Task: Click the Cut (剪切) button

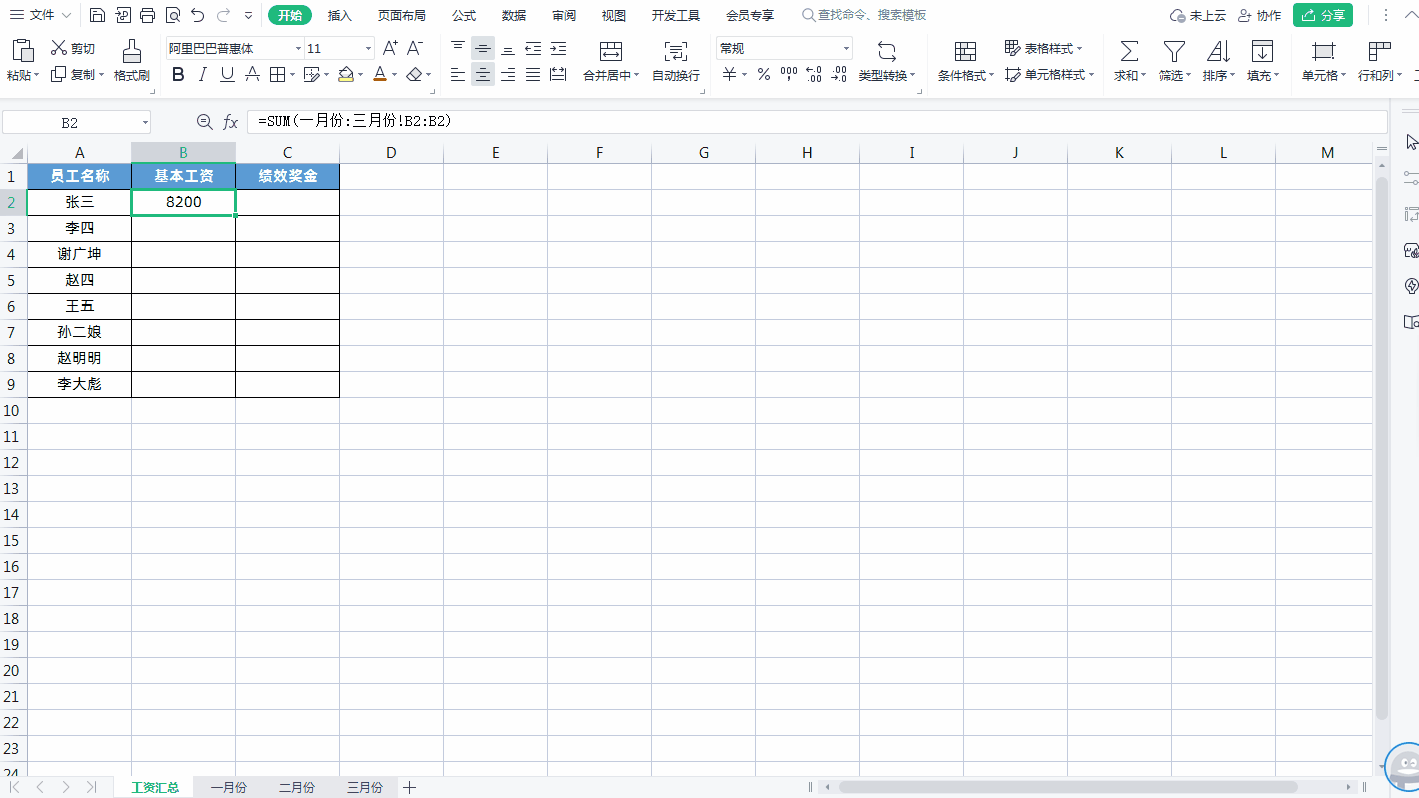Action: click(x=73, y=48)
